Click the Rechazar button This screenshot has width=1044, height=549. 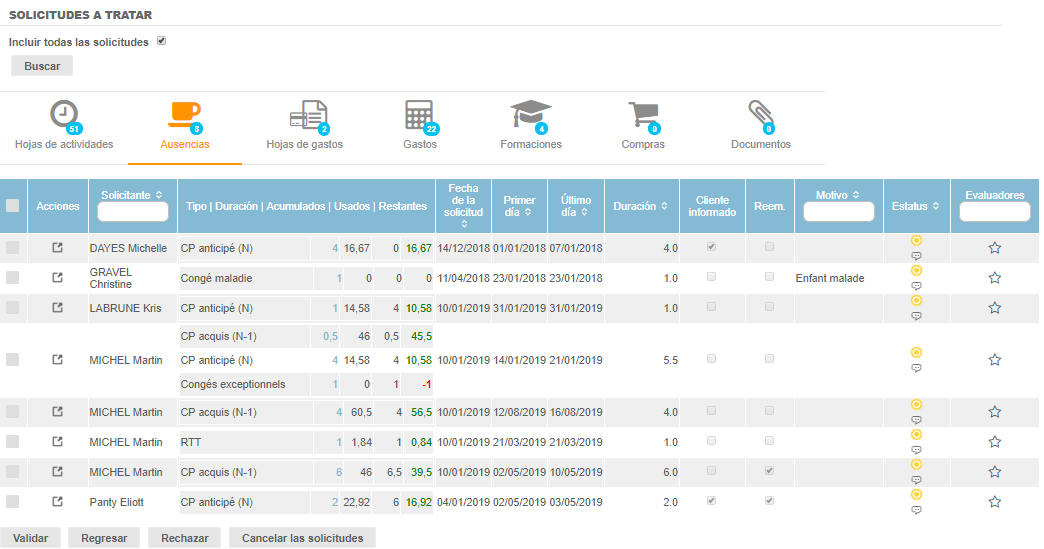pyautogui.click(x=184, y=538)
